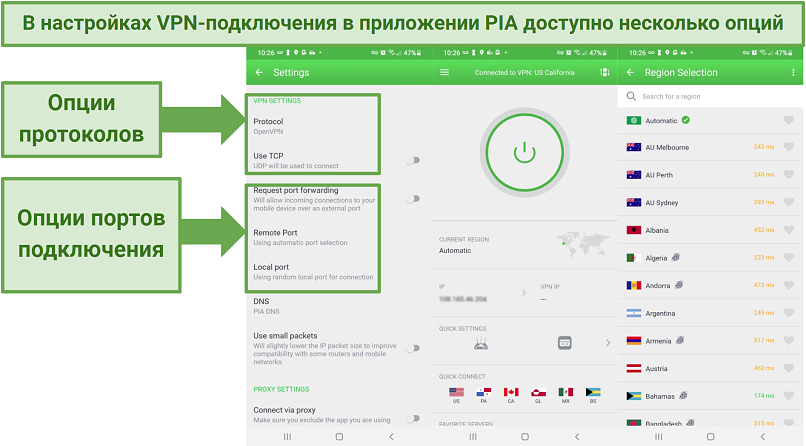Select Andorra region
Viewport: 806px width, 446px height.
click(710, 285)
